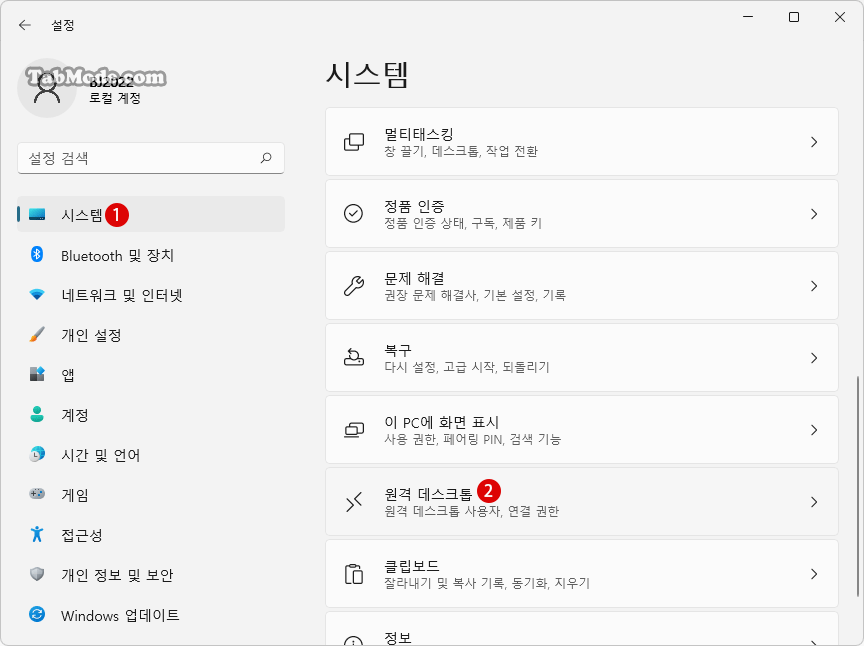Image resolution: width=864 pixels, height=646 pixels.
Task: Click 로컬 계정 account label
Action: [115, 98]
